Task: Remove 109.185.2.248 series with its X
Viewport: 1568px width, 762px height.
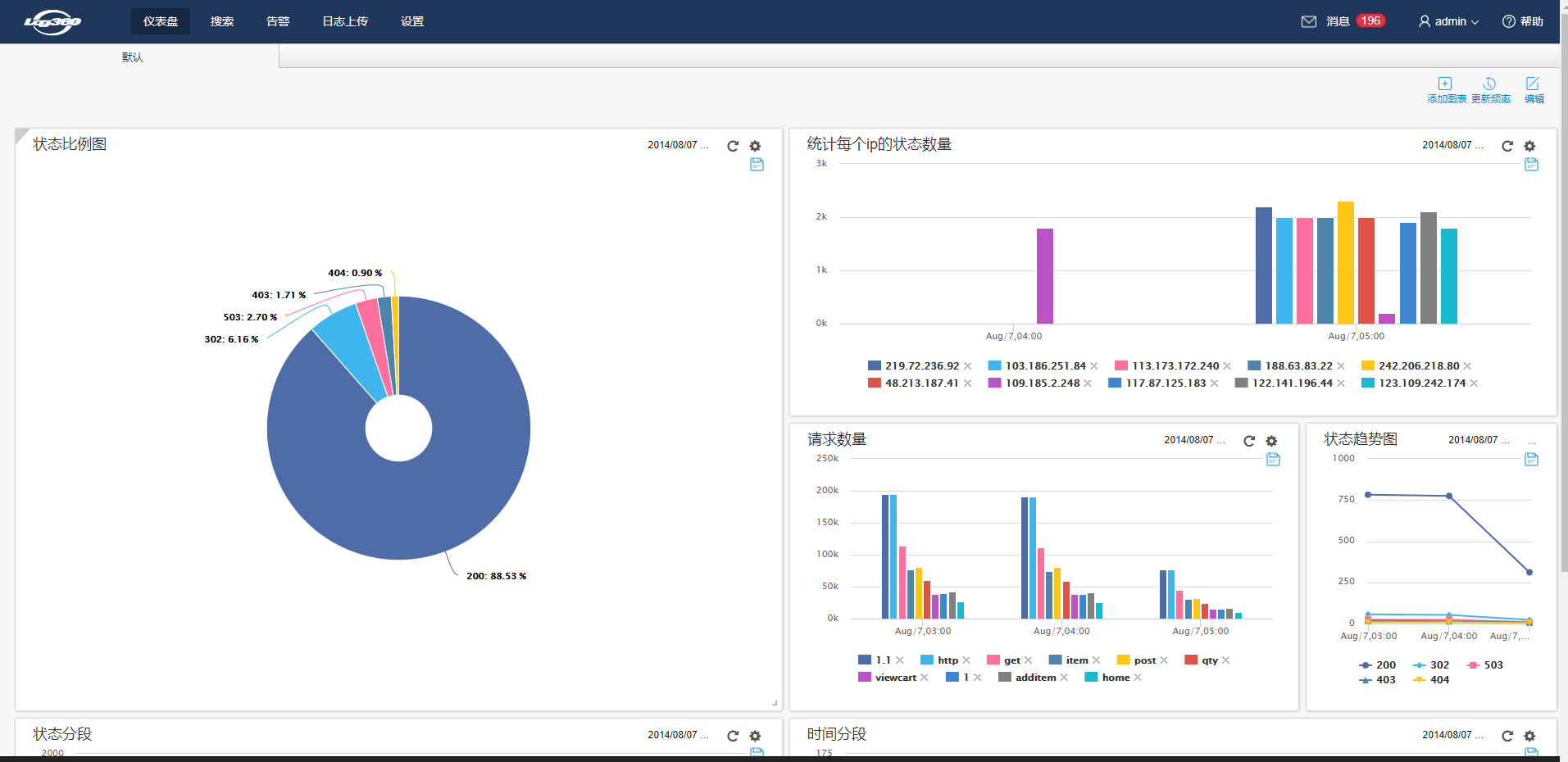Action: point(1088,383)
